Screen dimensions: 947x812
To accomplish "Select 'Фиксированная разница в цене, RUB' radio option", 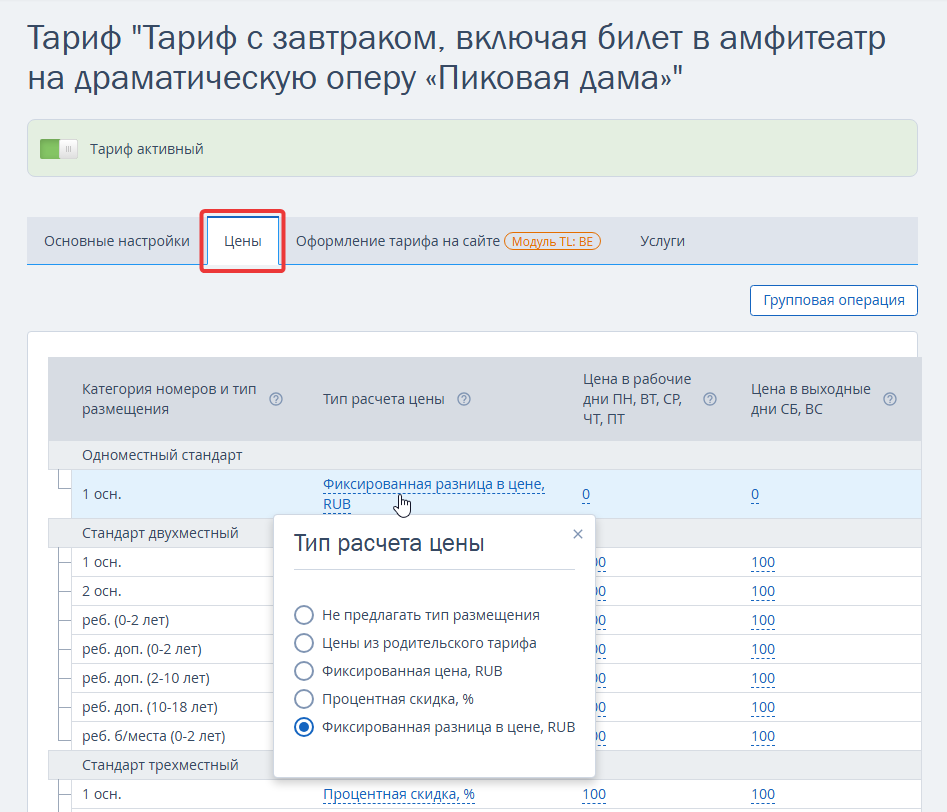I will [304, 727].
